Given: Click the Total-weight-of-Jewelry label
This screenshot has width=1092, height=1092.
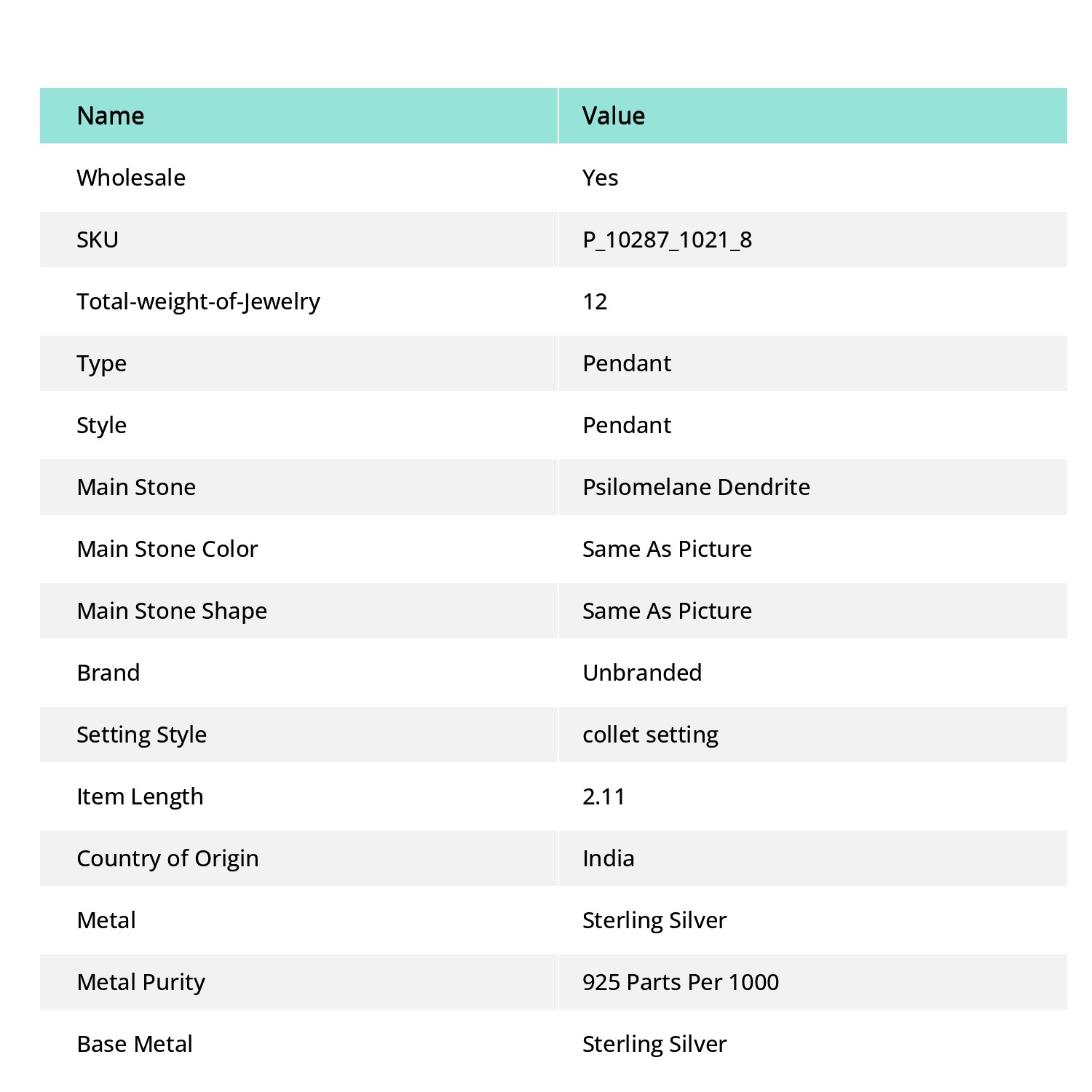Looking at the screenshot, I should [x=198, y=301].
